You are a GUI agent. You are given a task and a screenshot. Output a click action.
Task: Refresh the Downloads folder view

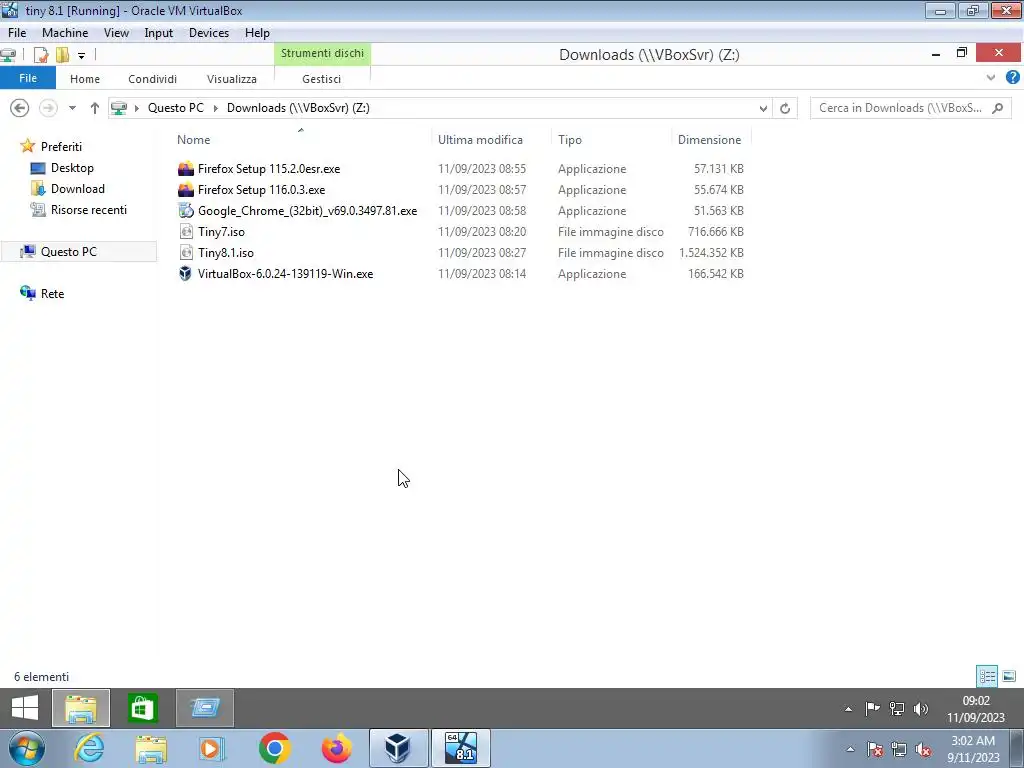click(x=785, y=108)
